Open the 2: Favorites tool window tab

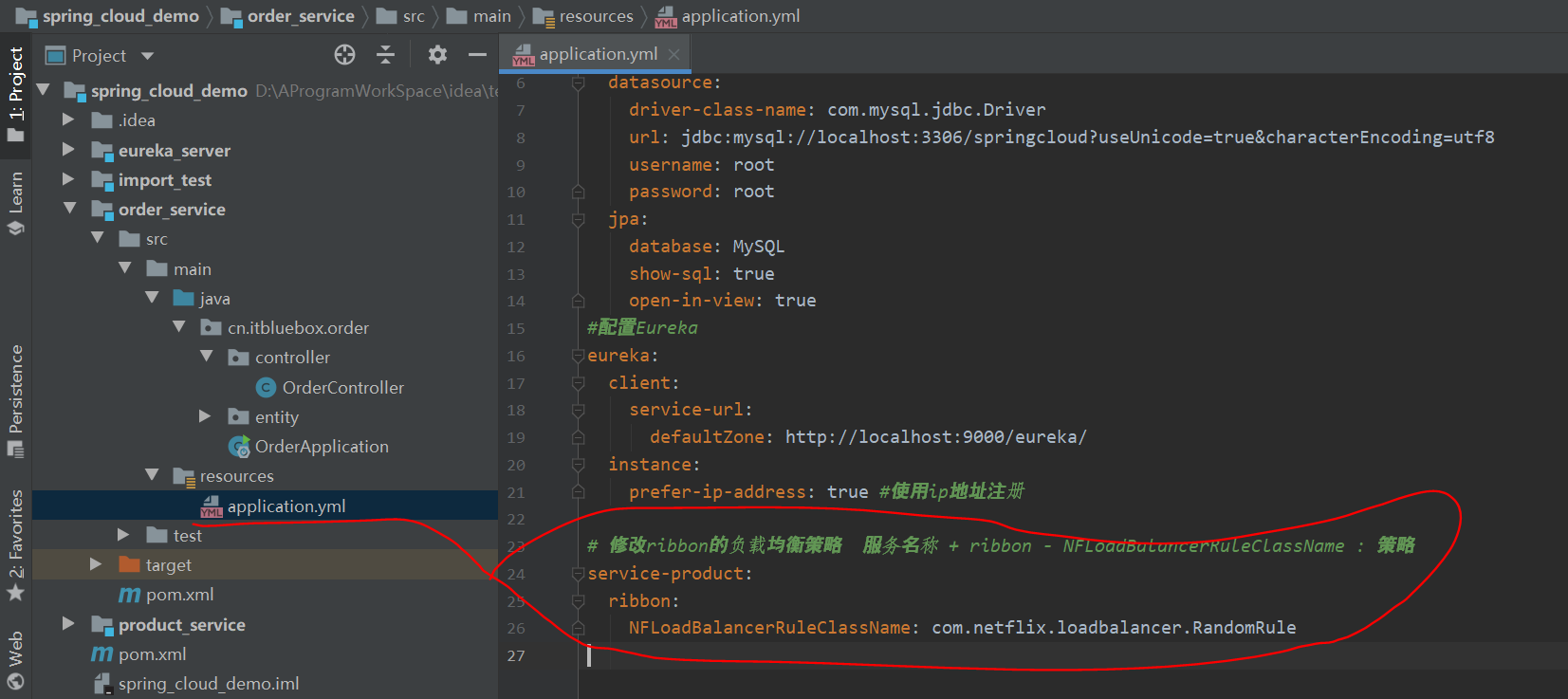[x=16, y=545]
